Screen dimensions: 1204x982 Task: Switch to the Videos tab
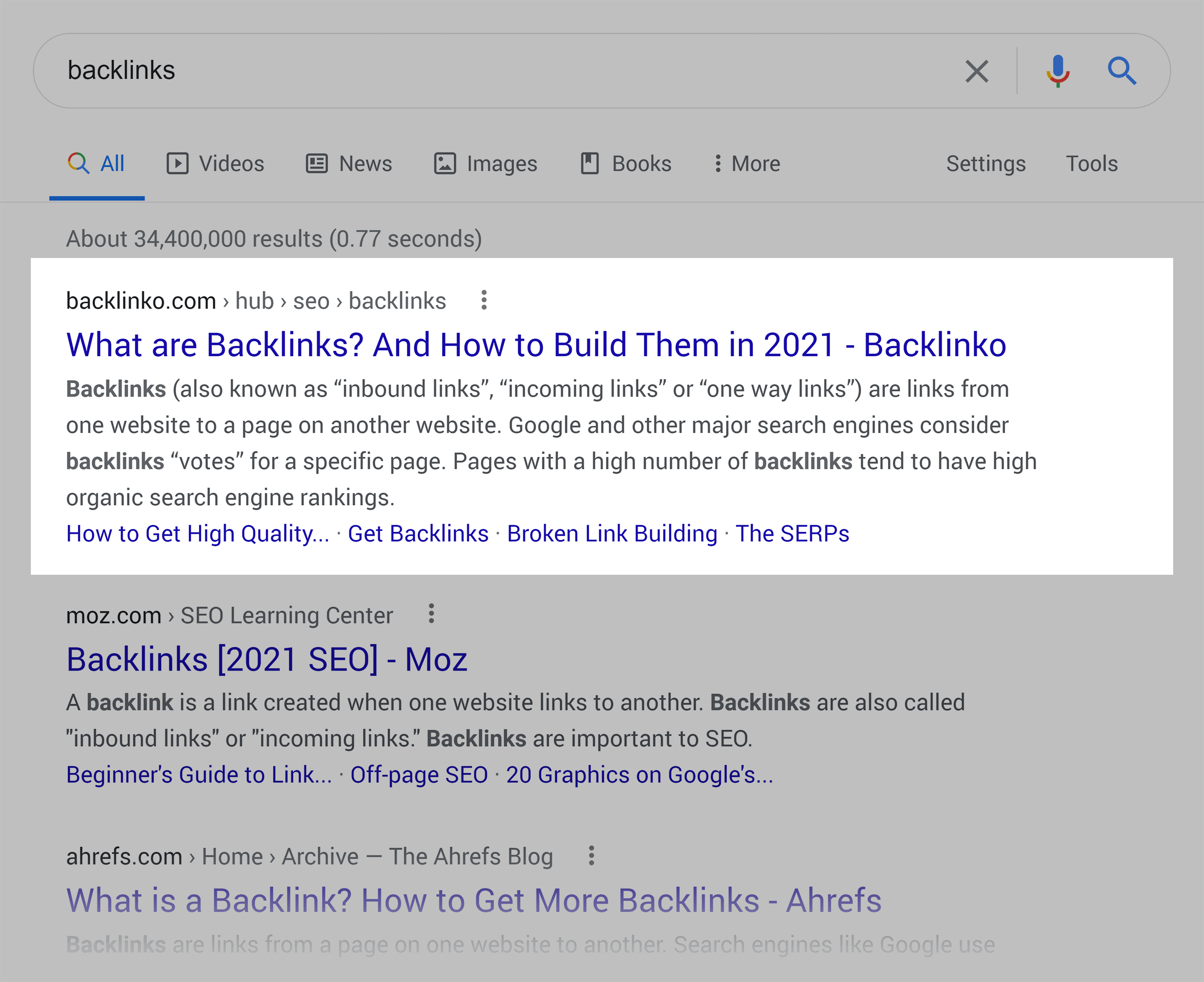point(216,164)
